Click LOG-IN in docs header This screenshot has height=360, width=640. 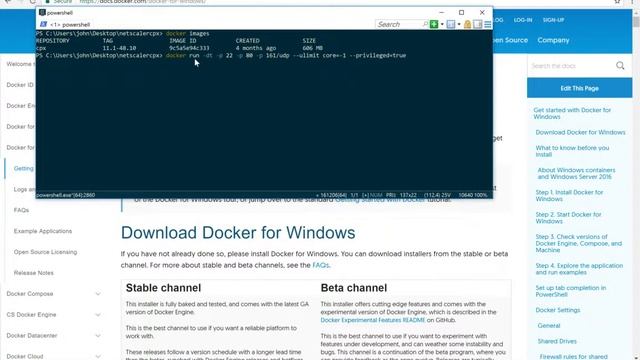click(522, 20)
